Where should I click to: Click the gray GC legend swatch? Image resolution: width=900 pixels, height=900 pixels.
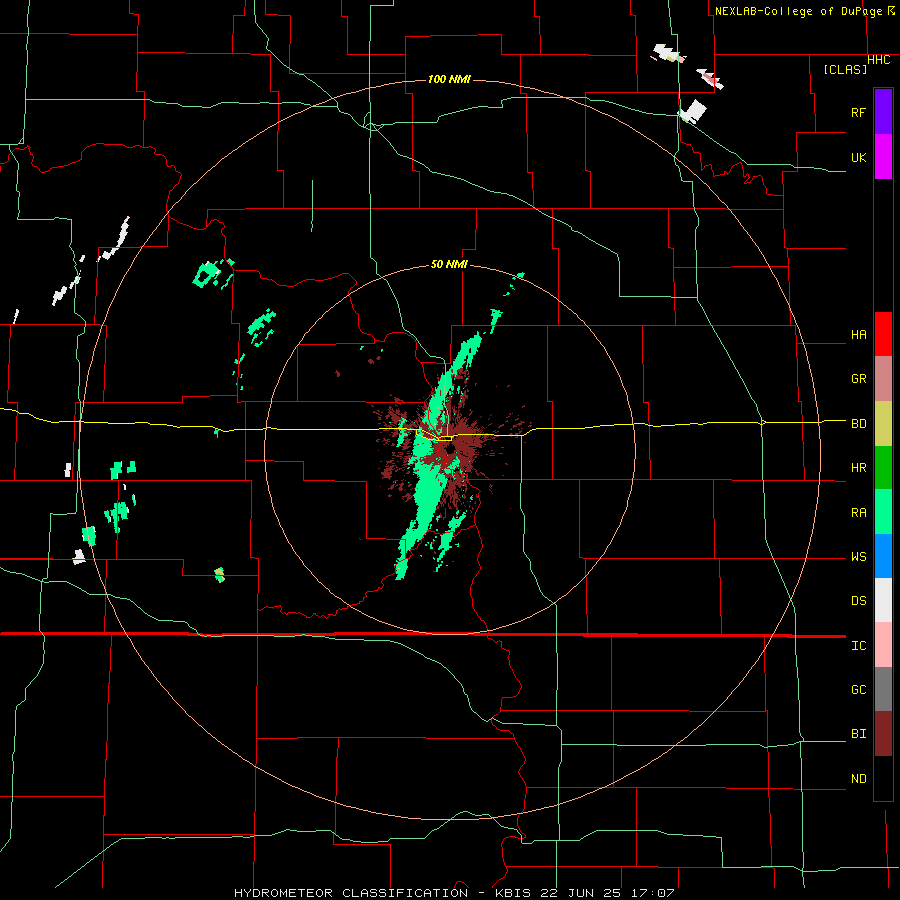pyautogui.click(x=883, y=689)
